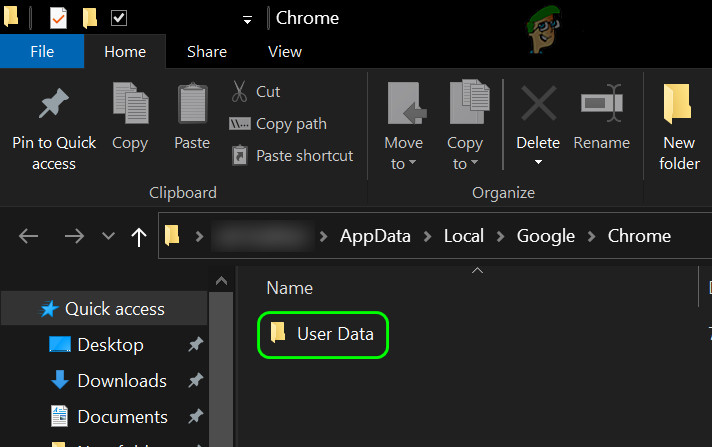Go up one folder level
This screenshot has width=712, height=447.
coord(137,237)
